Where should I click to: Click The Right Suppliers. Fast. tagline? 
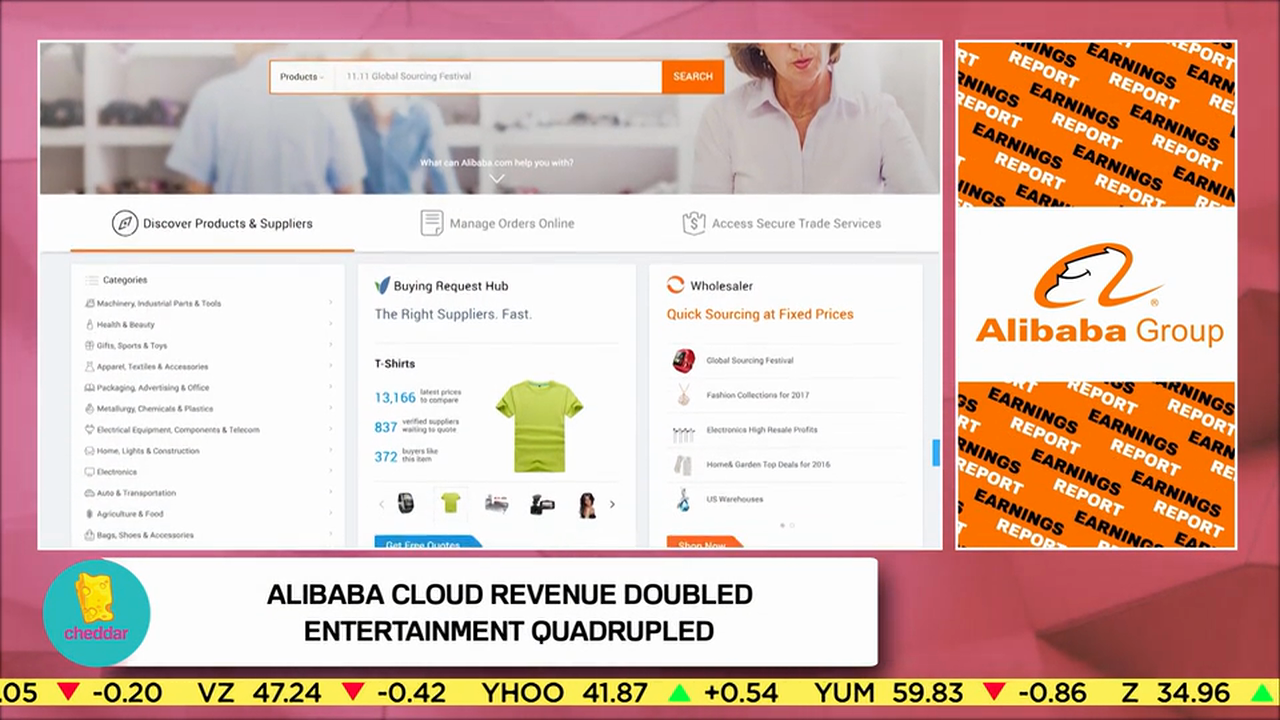453,314
